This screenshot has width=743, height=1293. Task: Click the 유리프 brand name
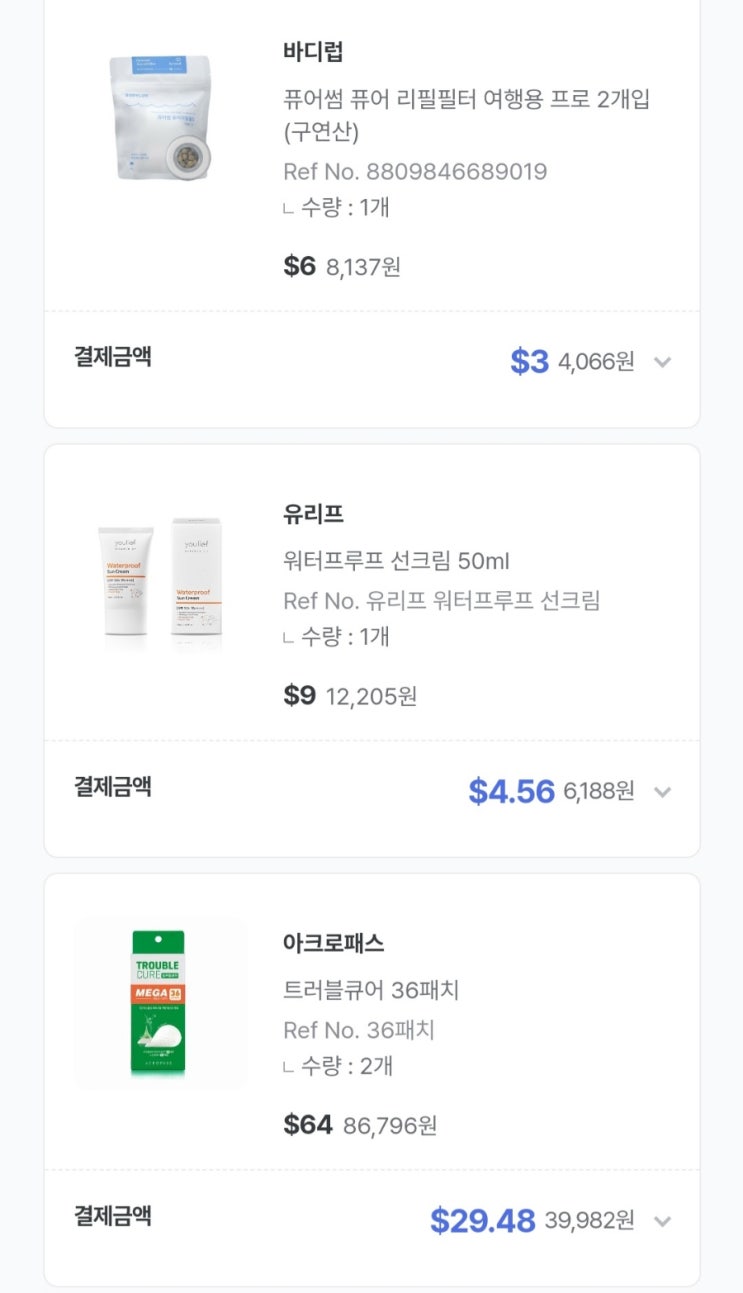[x=313, y=515]
